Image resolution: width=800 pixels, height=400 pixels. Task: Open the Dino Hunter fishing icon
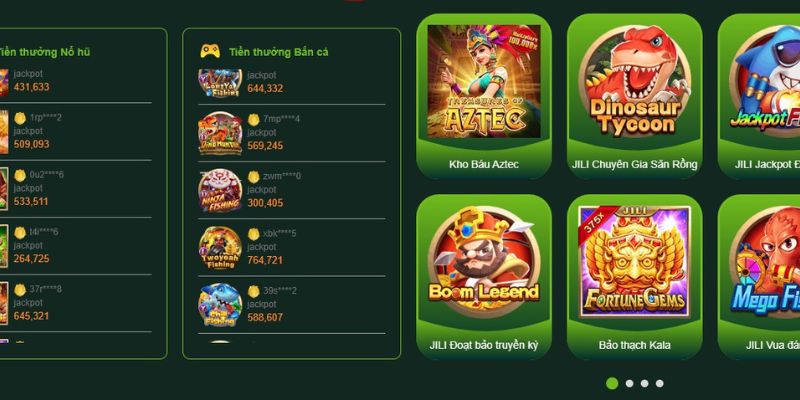click(220, 133)
